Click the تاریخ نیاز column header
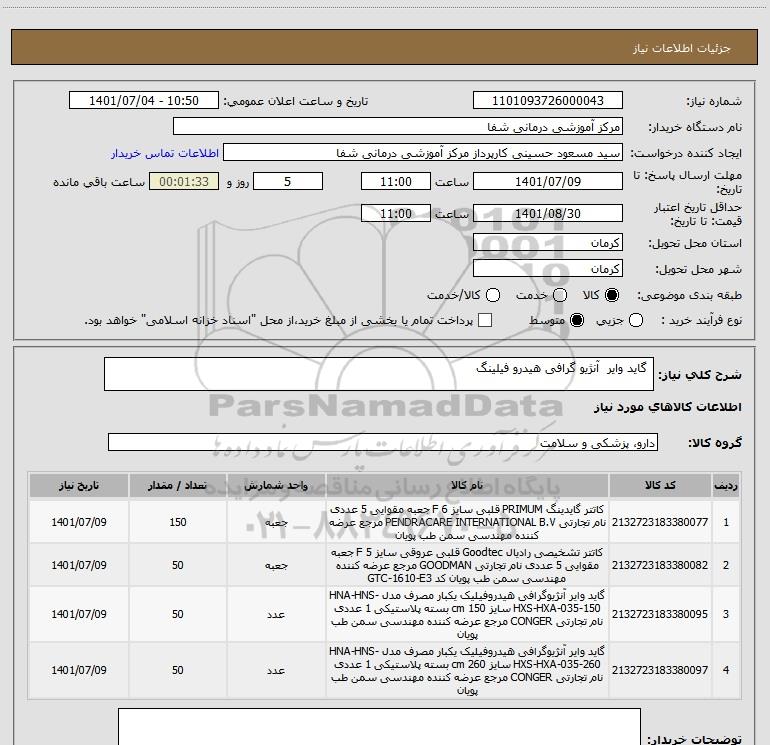Image resolution: width=770 pixels, height=745 pixels. point(79,485)
